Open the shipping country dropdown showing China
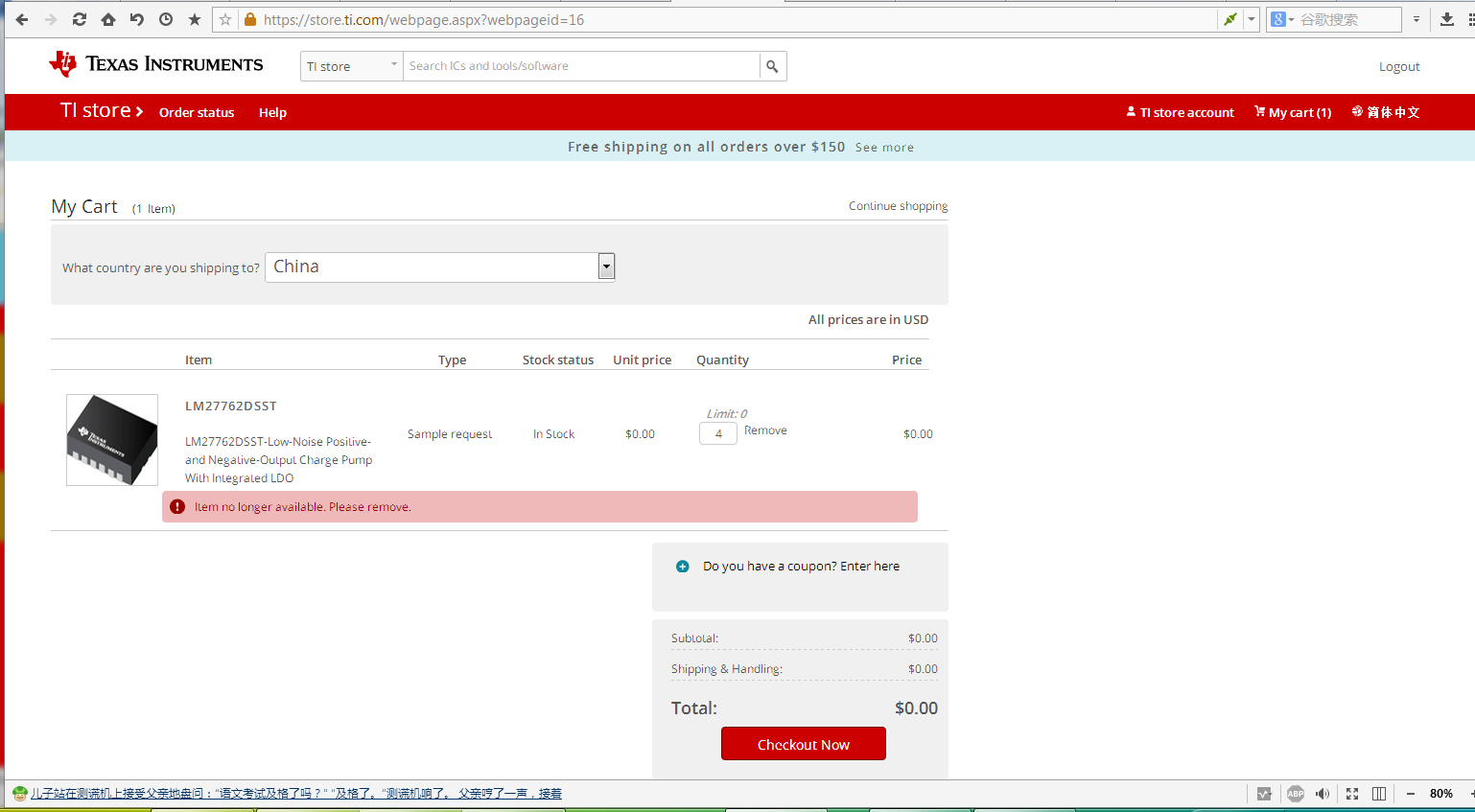The image size is (1475, 812). [x=440, y=267]
